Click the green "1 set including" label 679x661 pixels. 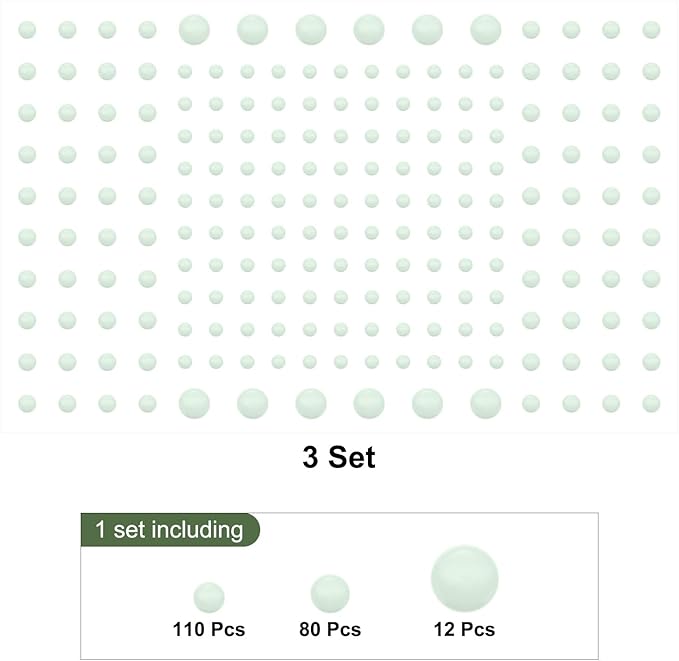pyautogui.click(x=169, y=530)
